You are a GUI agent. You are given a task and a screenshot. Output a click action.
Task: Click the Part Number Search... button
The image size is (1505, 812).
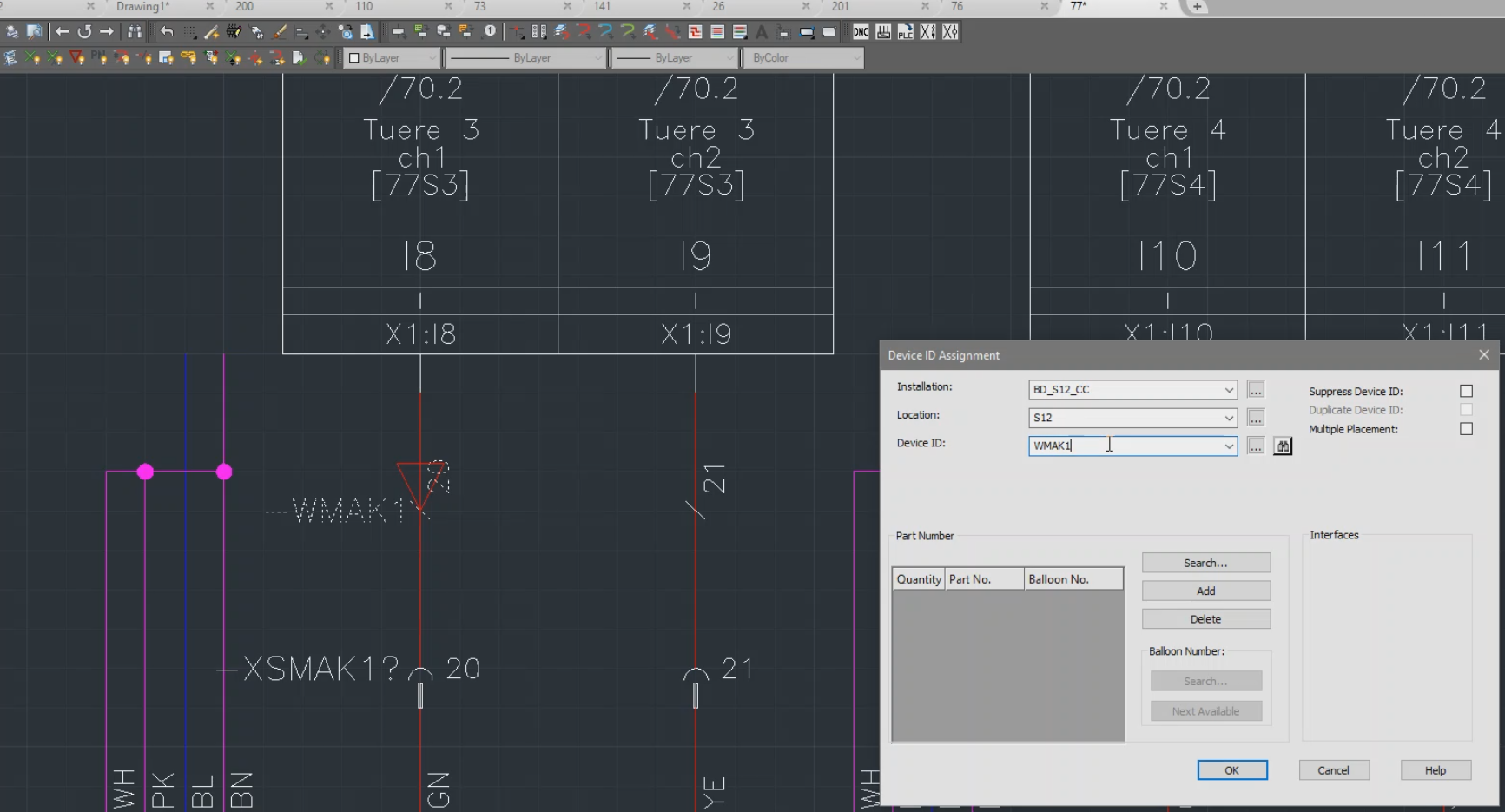coord(1205,563)
